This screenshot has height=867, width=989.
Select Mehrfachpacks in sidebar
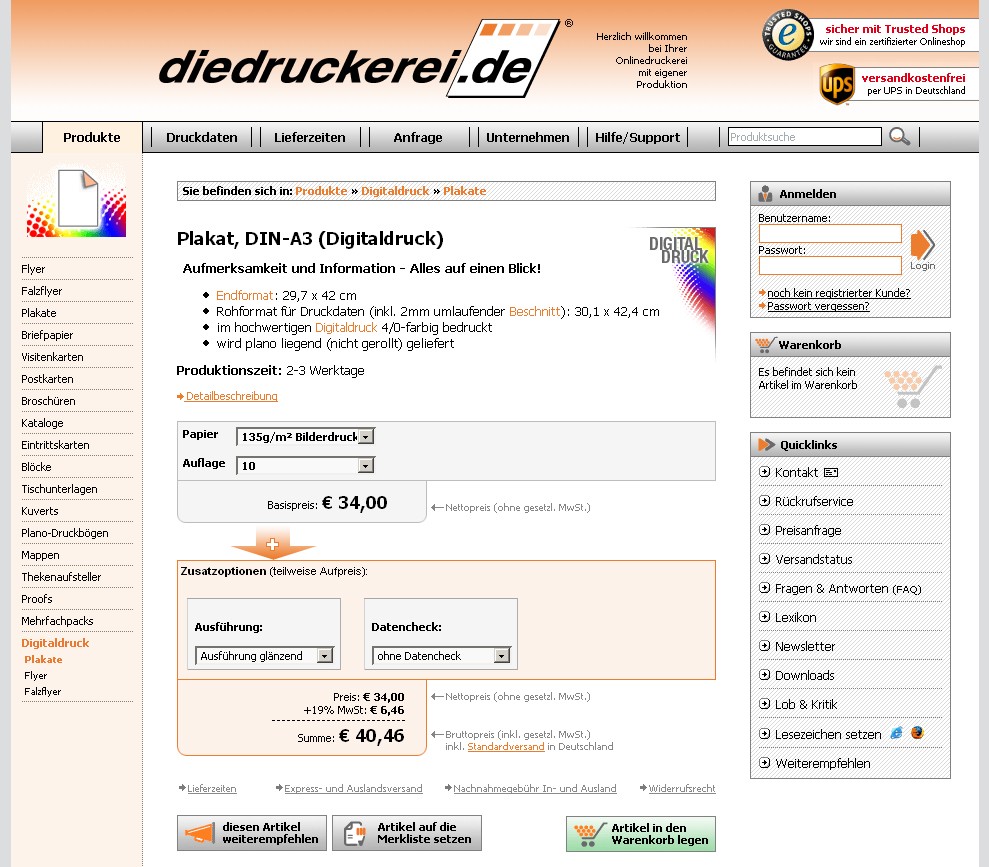coord(57,621)
